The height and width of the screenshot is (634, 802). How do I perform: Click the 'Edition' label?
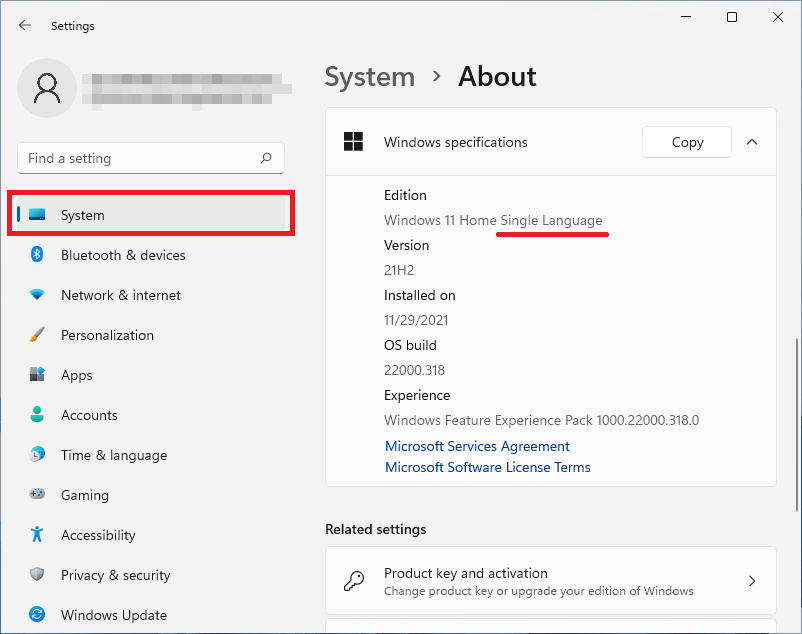click(x=405, y=195)
